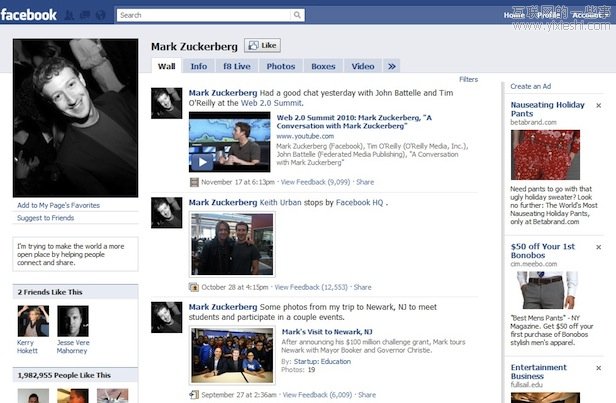Close the Entertainment Business ad
616x403 pixels.
coord(598,368)
